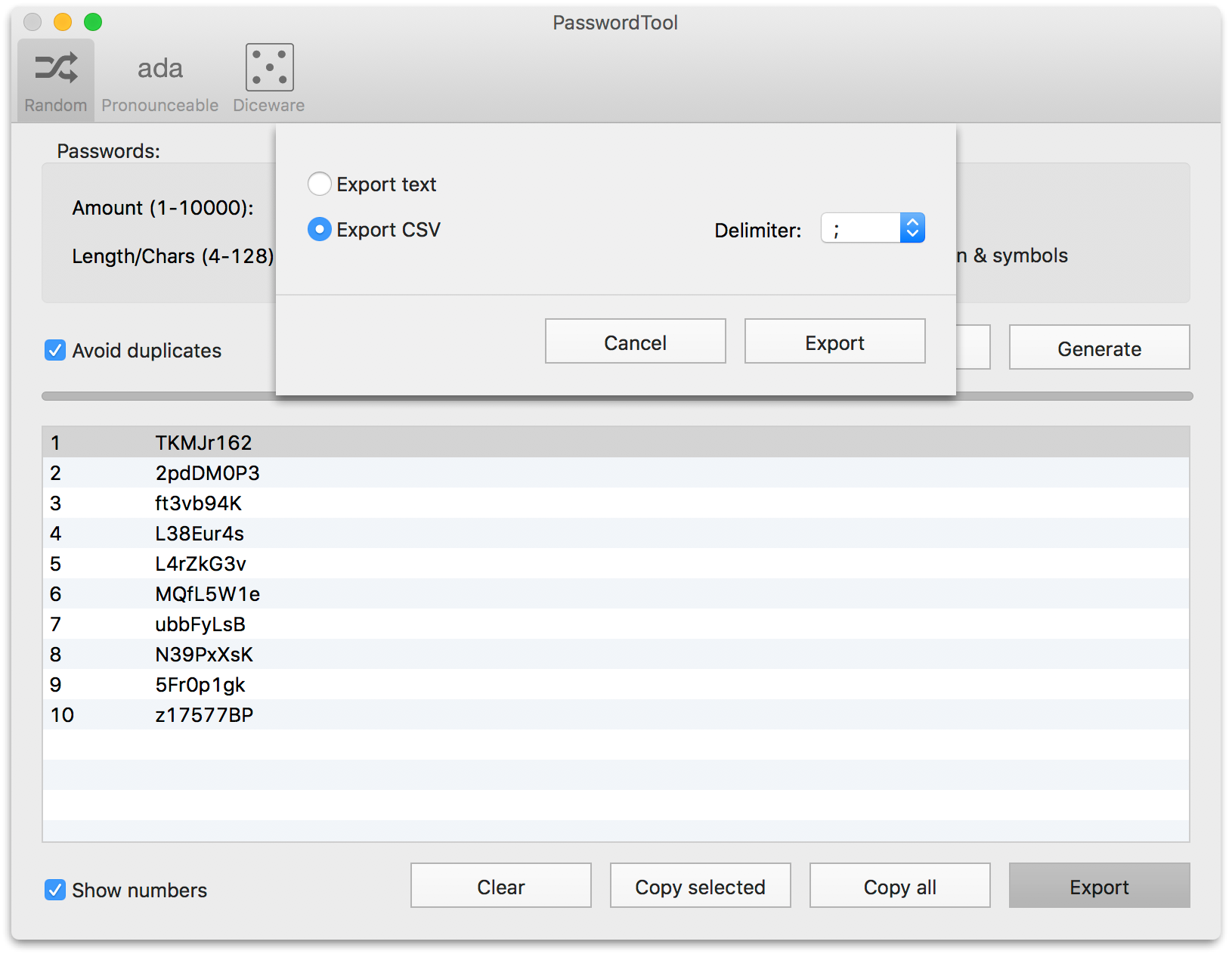Copy selected passwords to clipboard
The image size is (1232, 957).
pyautogui.click(x=700, y=885)
